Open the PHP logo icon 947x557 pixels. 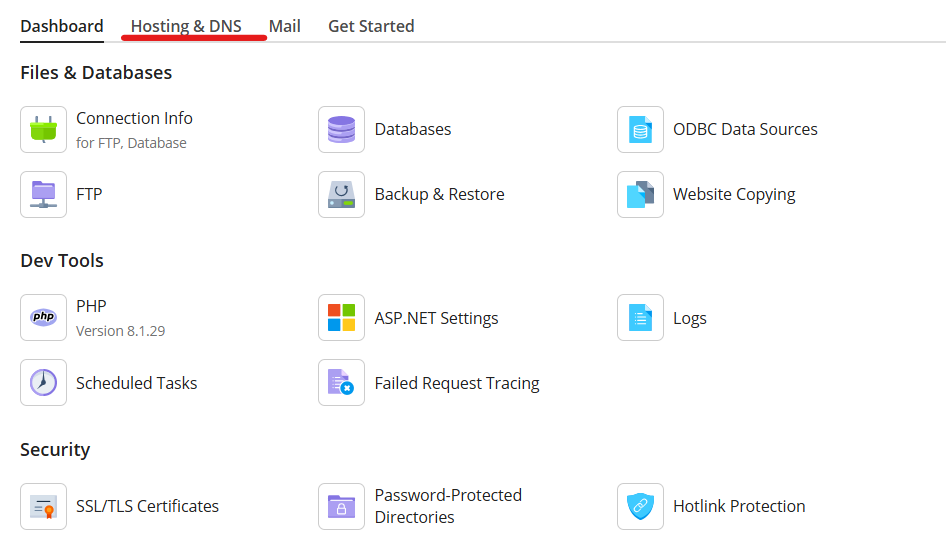43,318
